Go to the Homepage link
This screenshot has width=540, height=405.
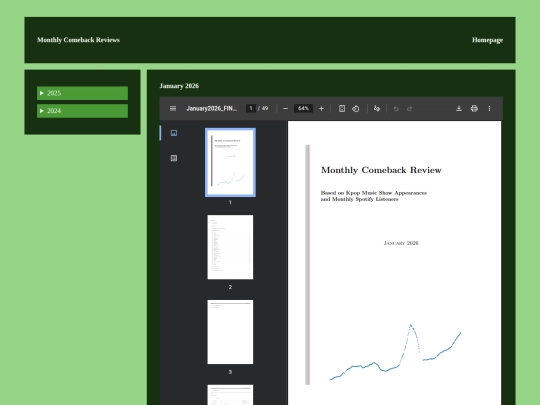tap(487, 40)
